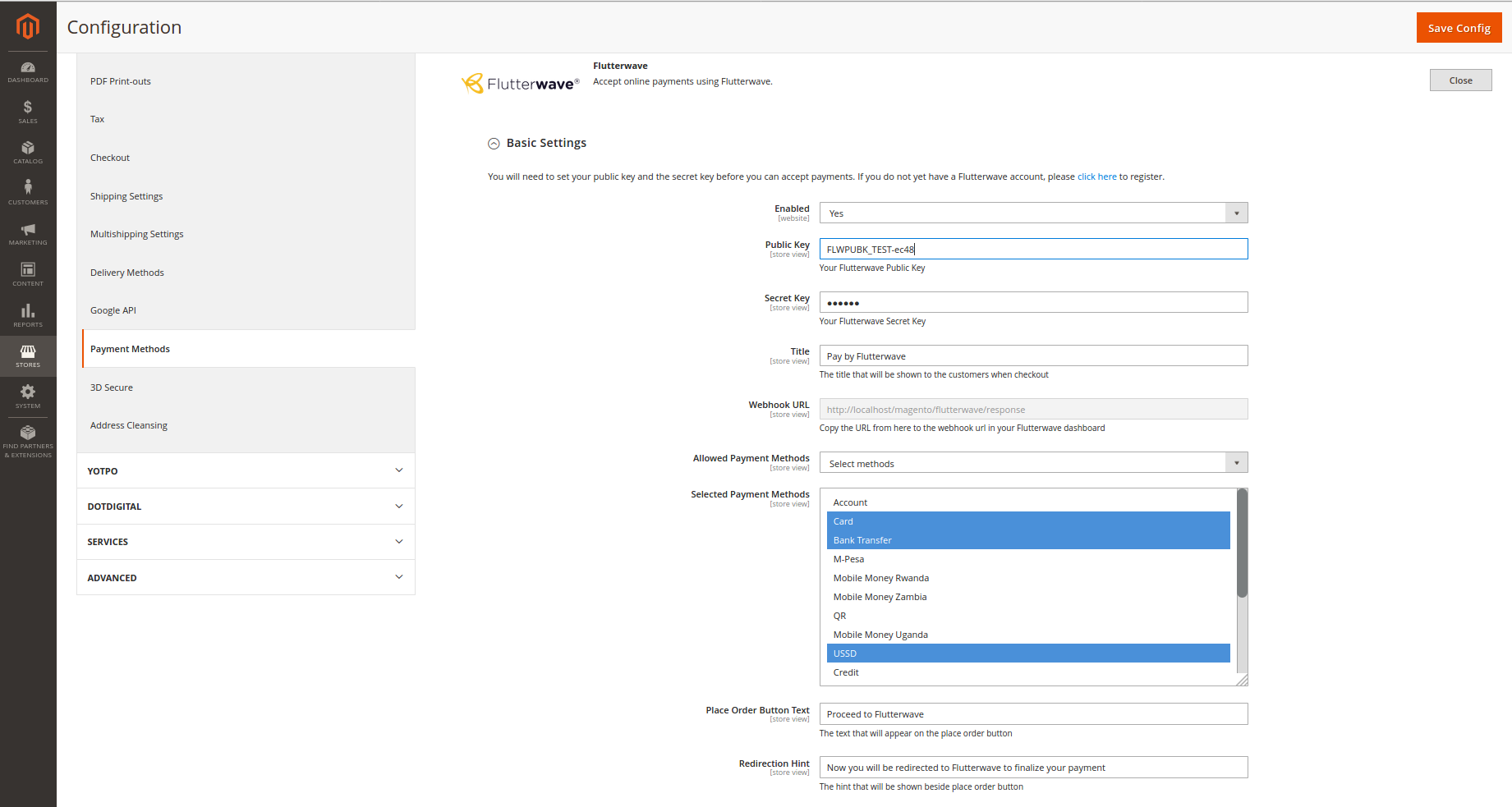Viewport: 1512px width, 807px height.
Task: Deselect USSD in selected payment methods
Action: click(845, 653)
